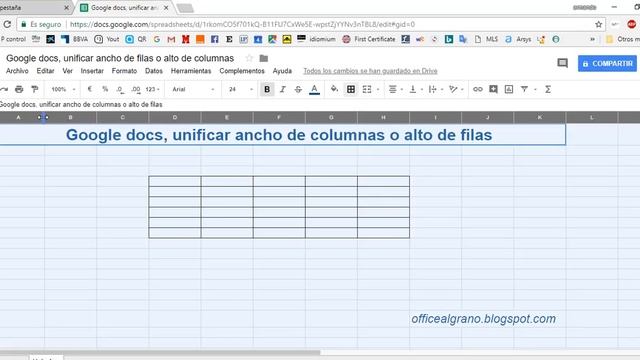
Task: Open the Formato menu
Action: (x=124, y=71)
